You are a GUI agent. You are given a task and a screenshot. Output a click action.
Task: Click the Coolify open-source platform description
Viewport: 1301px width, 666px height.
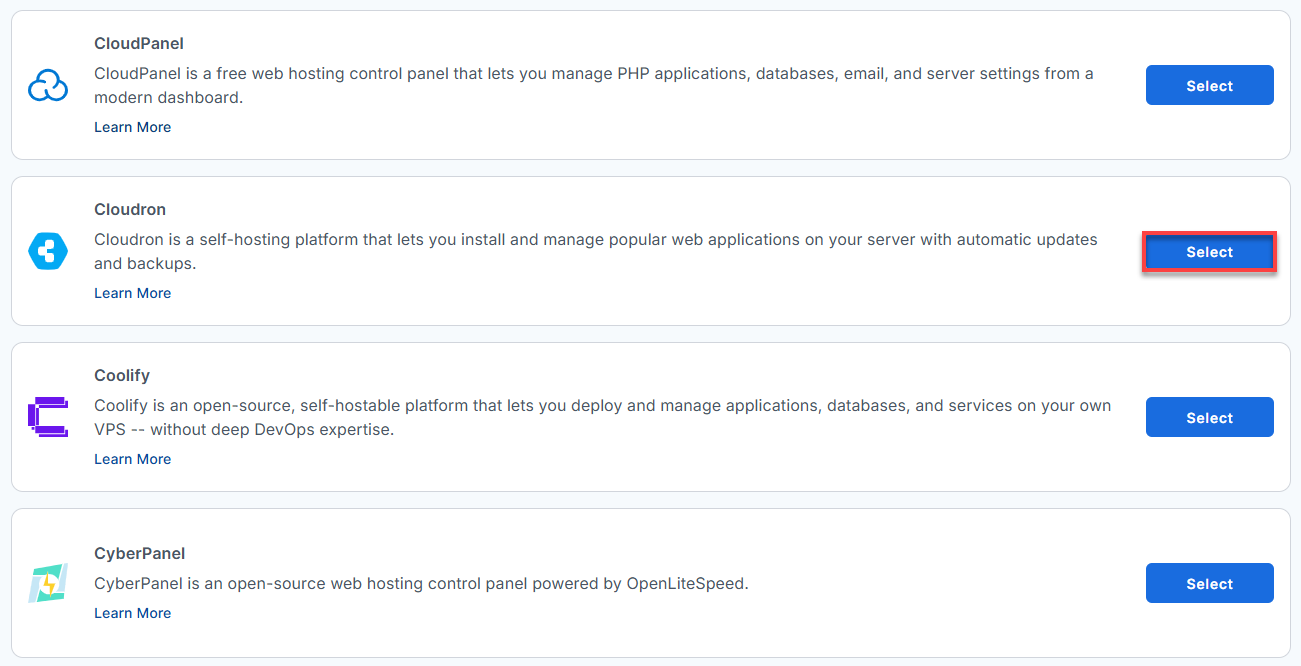(603, 418)
